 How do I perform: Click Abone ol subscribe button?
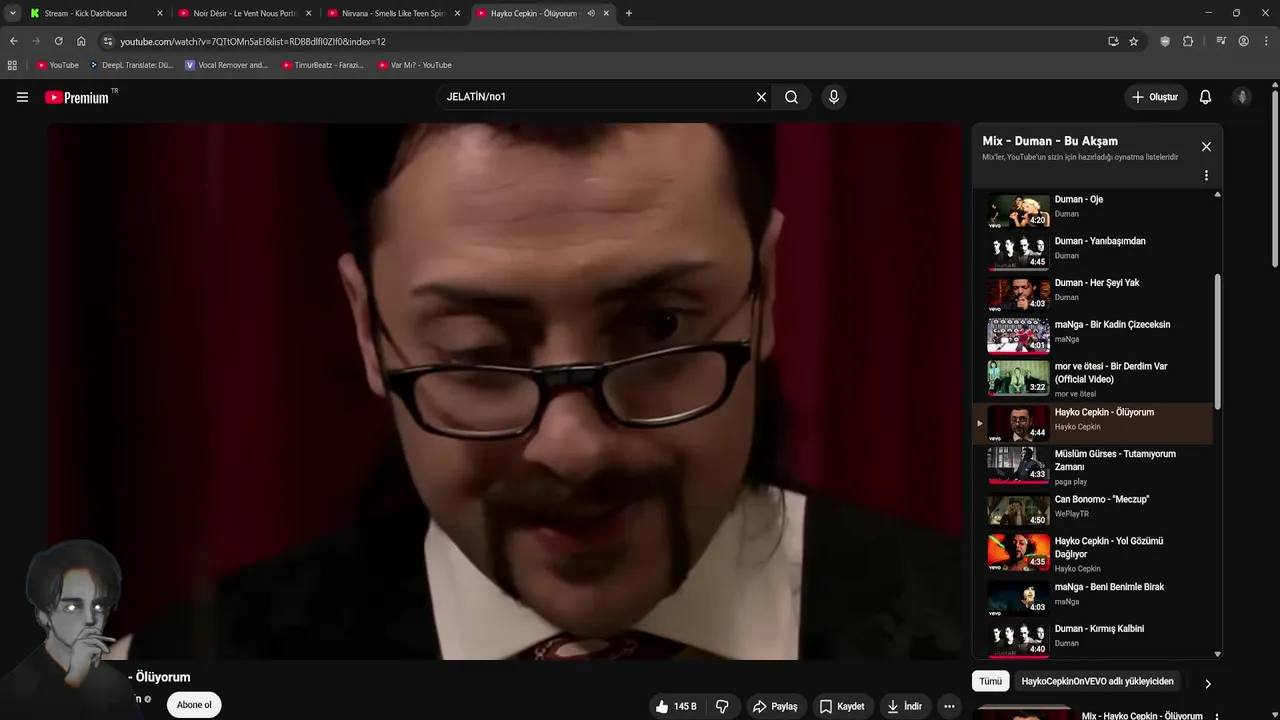click(194, 705)
